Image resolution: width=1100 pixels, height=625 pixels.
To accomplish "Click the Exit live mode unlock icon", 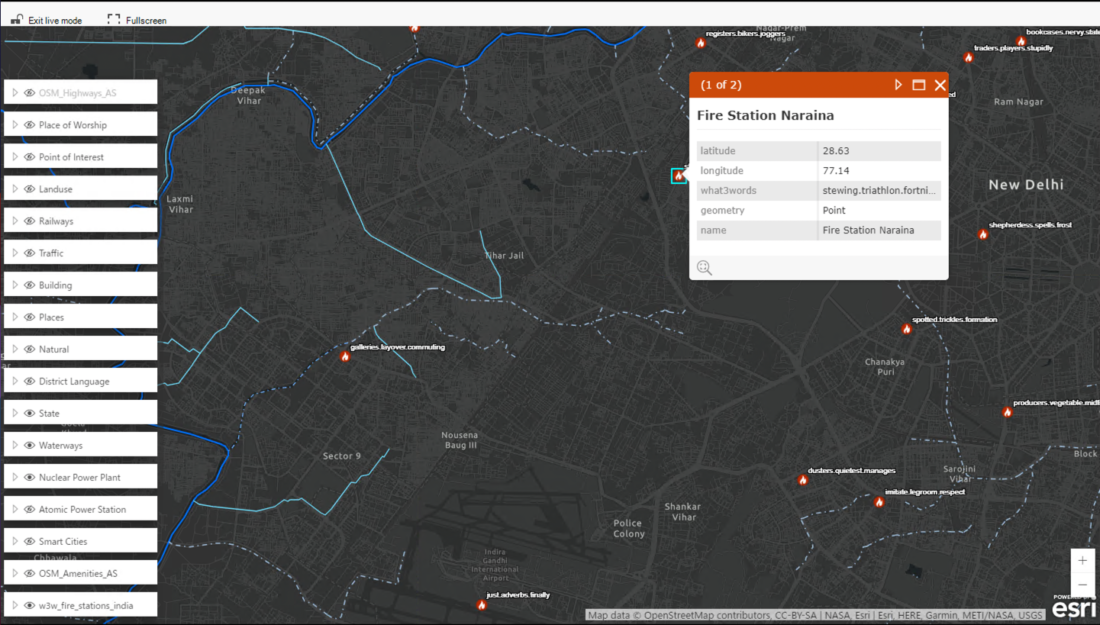I will point(16,20).
